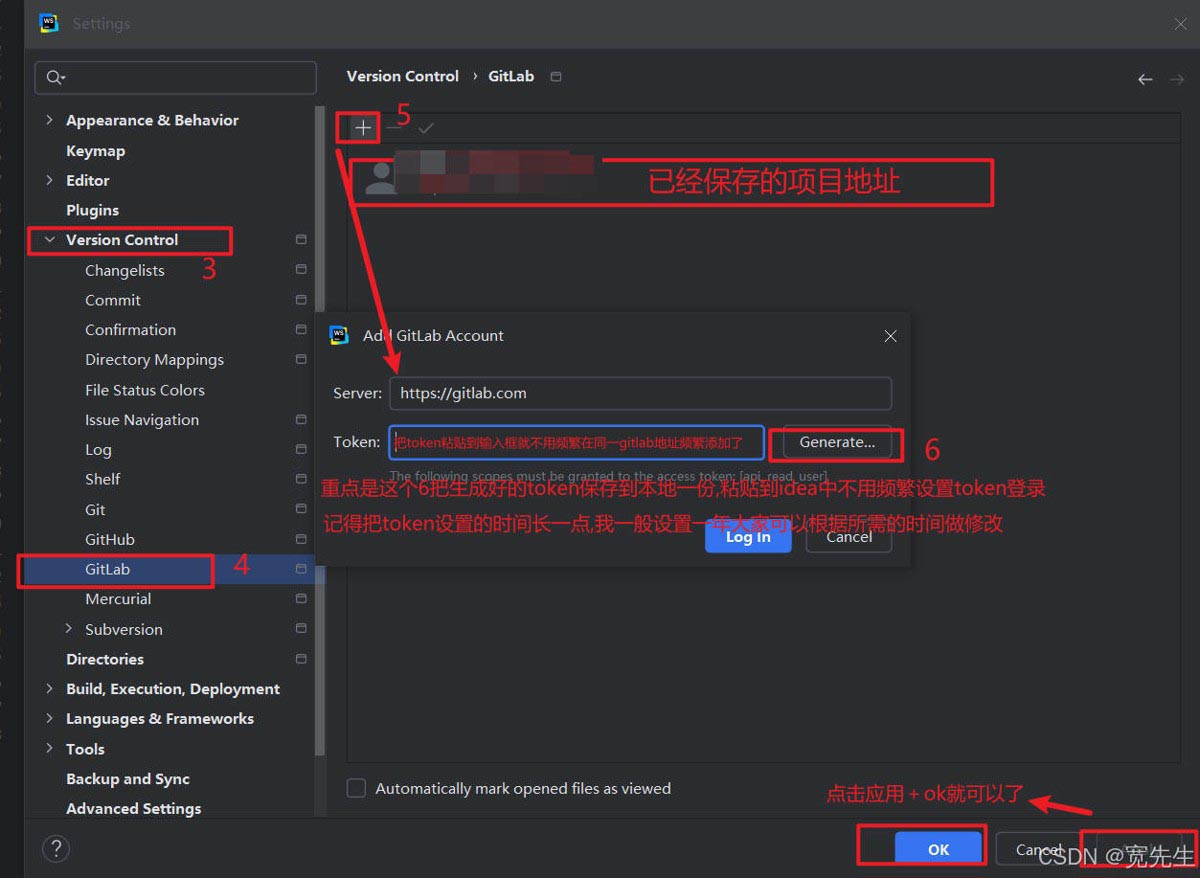
Task: Click the project icon beside Commit row
Action: click(301, 300)
